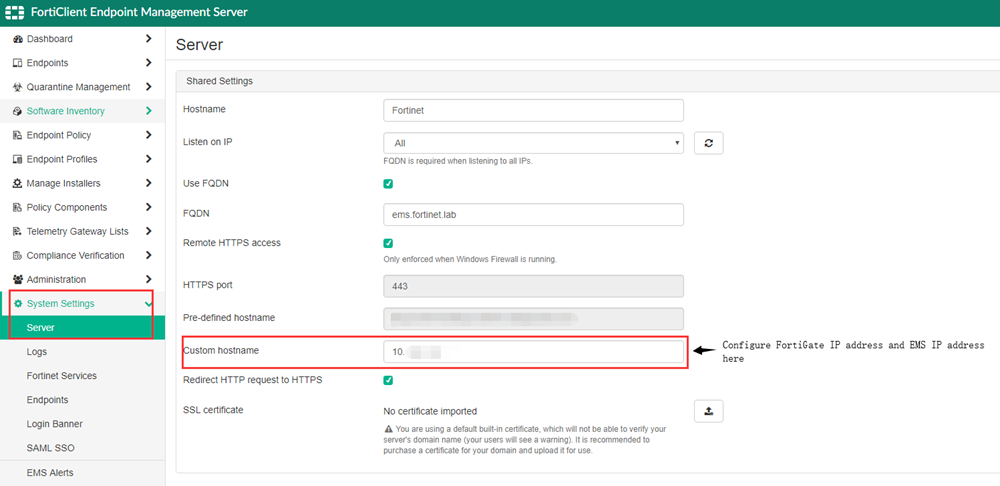Click the FQDN text field

pyautogui.click(x=533, y=214)
